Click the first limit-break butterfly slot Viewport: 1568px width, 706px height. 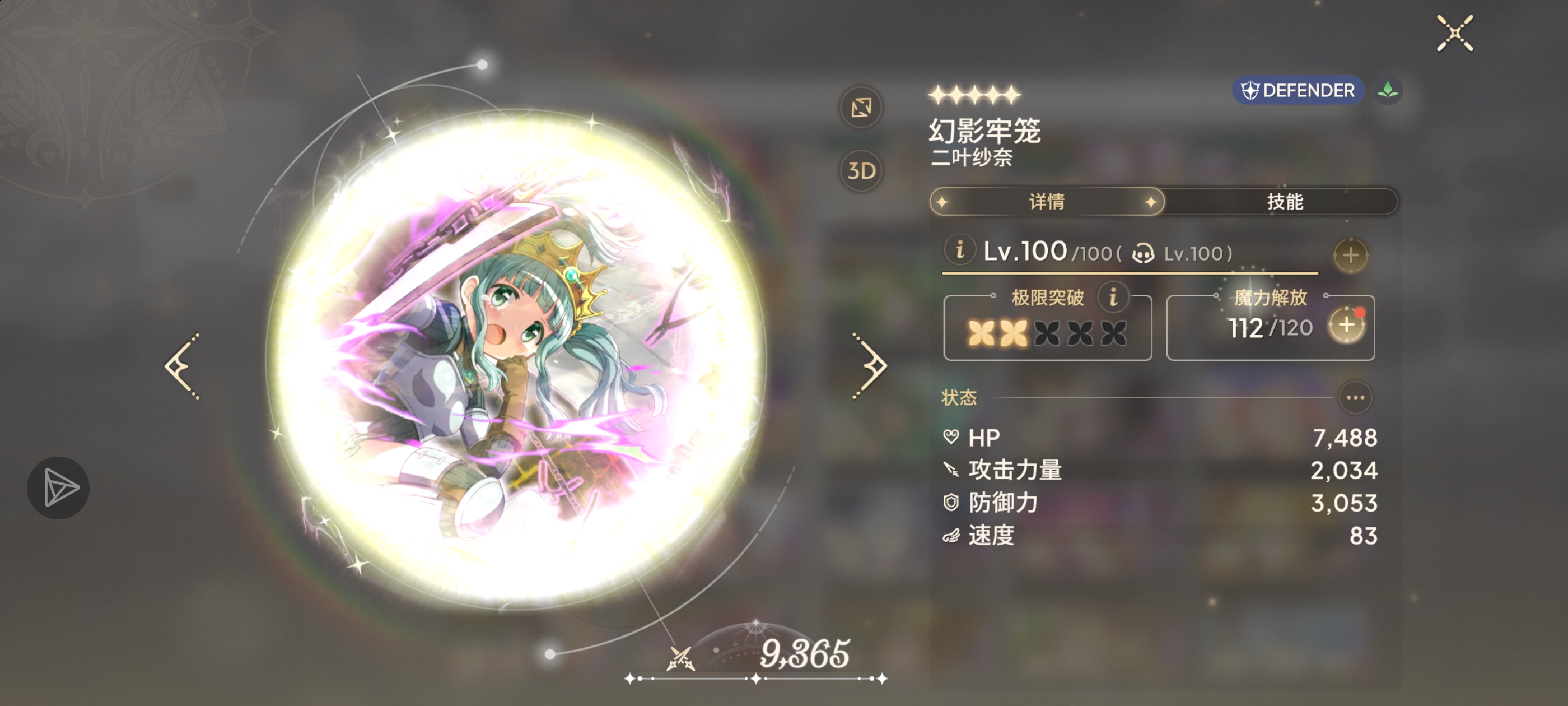[981, 333]
